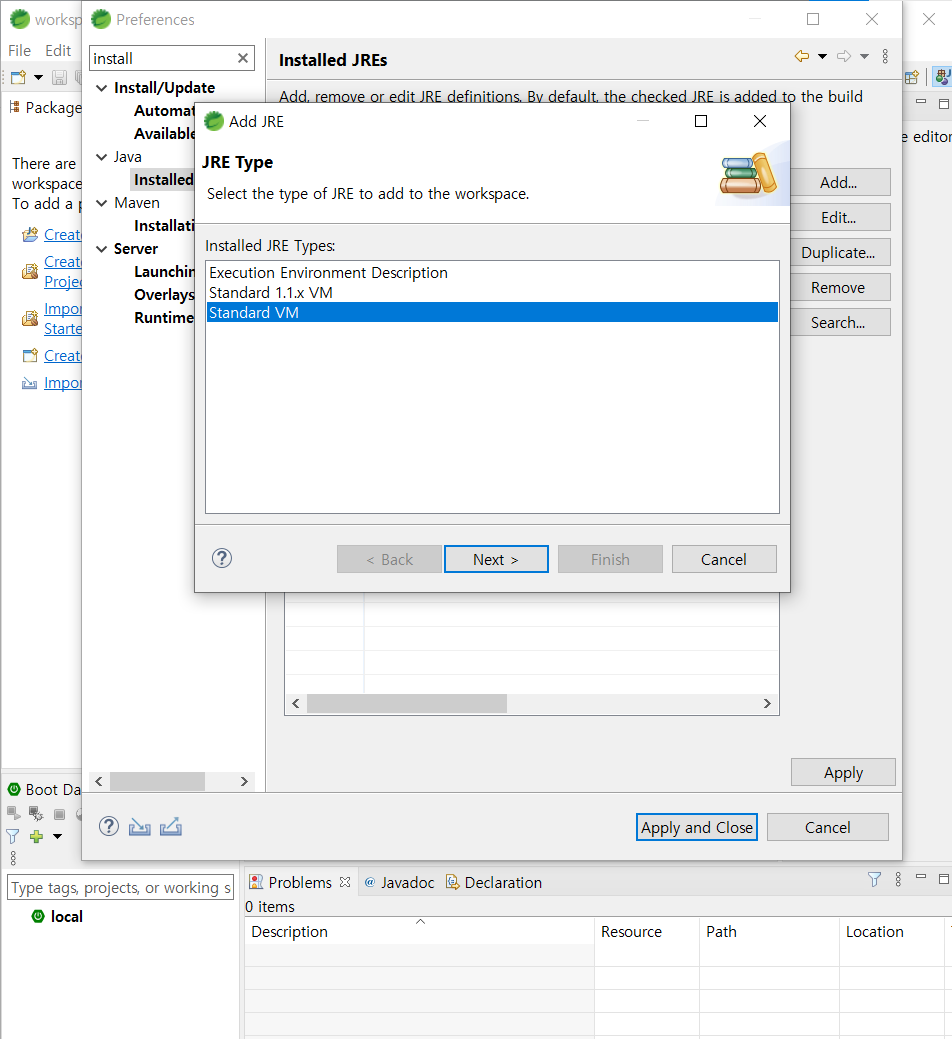Click the Resource column header
This screenshot has height=1039, width=952.
647,931
